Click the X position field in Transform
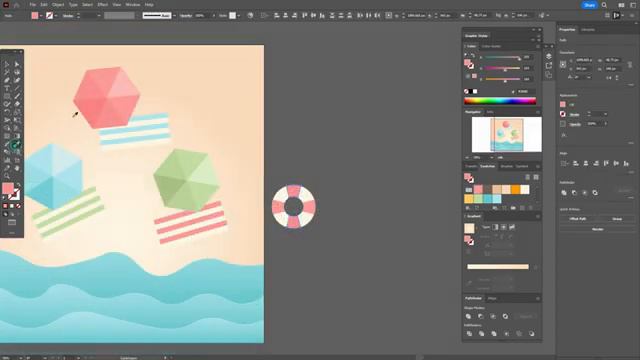Screen dimensions: 640x360 [583, 60]
